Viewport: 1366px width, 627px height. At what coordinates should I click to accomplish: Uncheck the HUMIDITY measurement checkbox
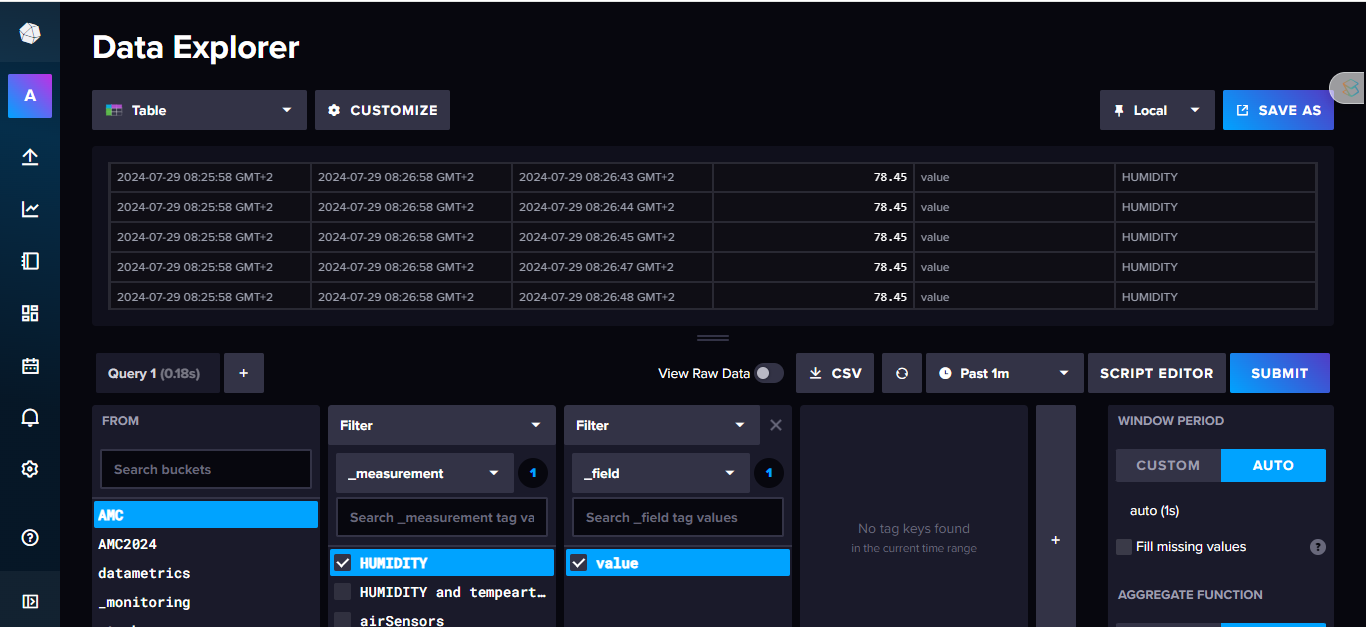pyautogui.click(x=343, y=563)
